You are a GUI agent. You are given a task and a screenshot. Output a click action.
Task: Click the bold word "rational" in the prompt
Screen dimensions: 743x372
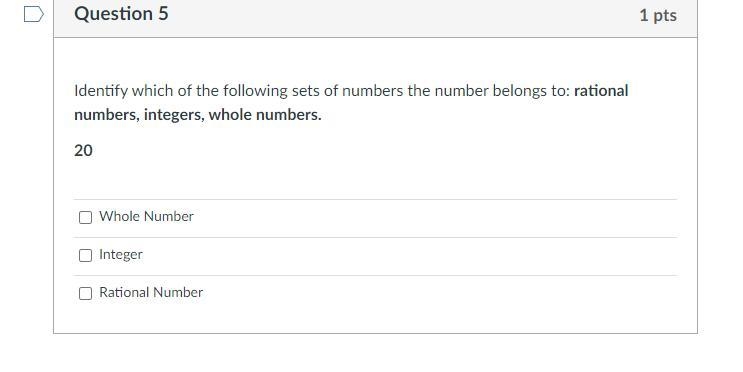click(x=601, y=91)
